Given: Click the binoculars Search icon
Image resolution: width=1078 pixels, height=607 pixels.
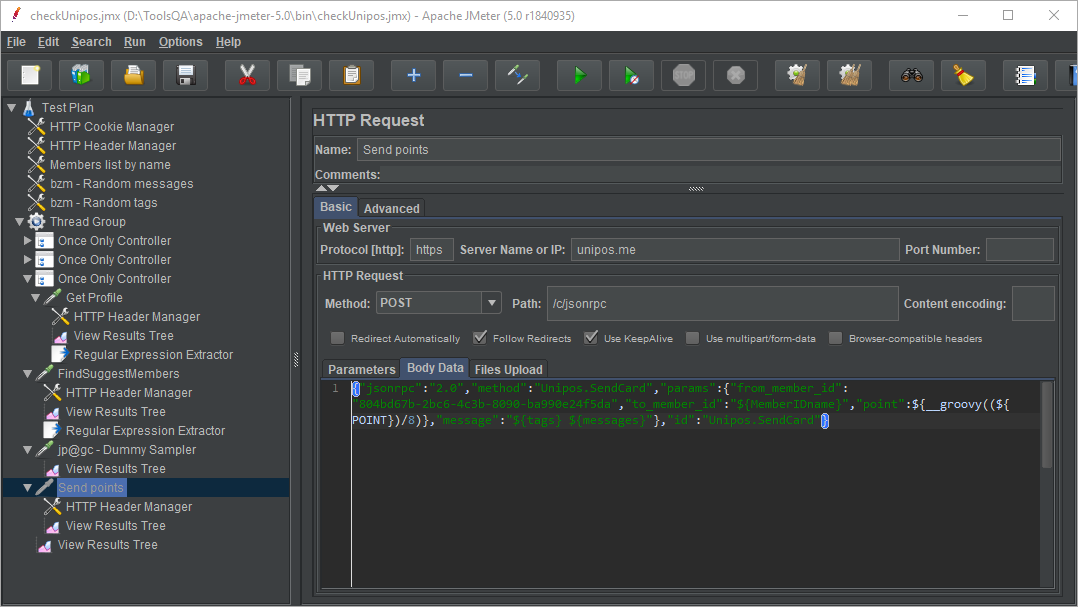Looking at the screenshot, I should pyautogui.click(x=911, y=75).
